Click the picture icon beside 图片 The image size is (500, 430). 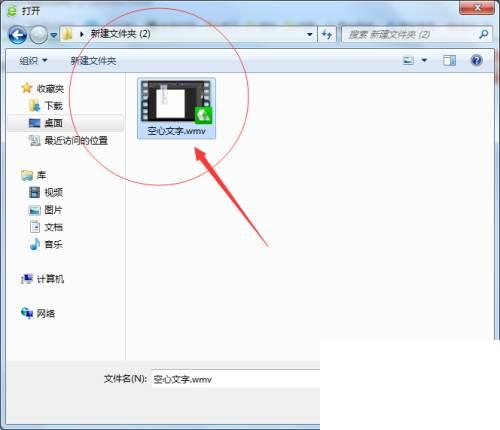34,210
